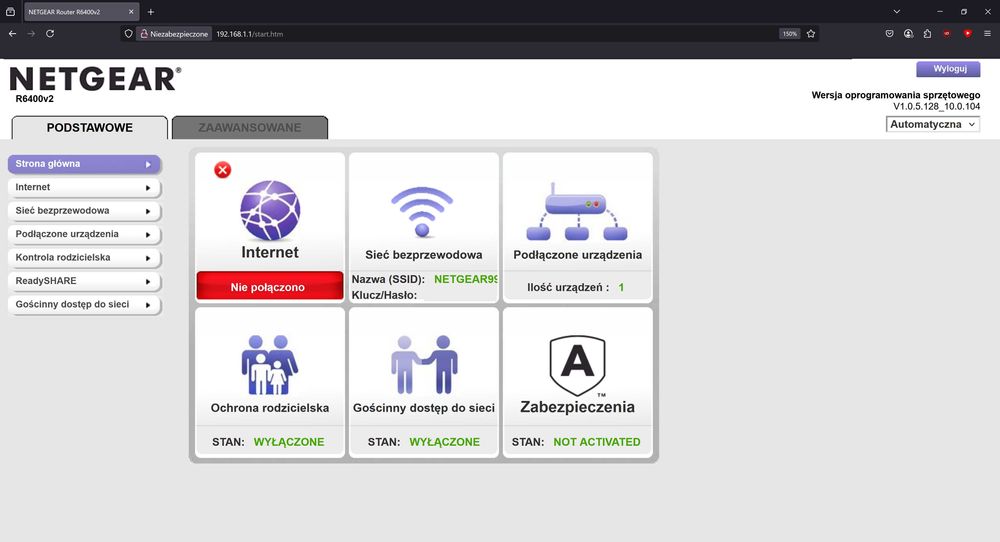Click the Gościnny dostęp do sieci tile title
The width and height of the screenshot is (1000, 542).
coord(423,408)
